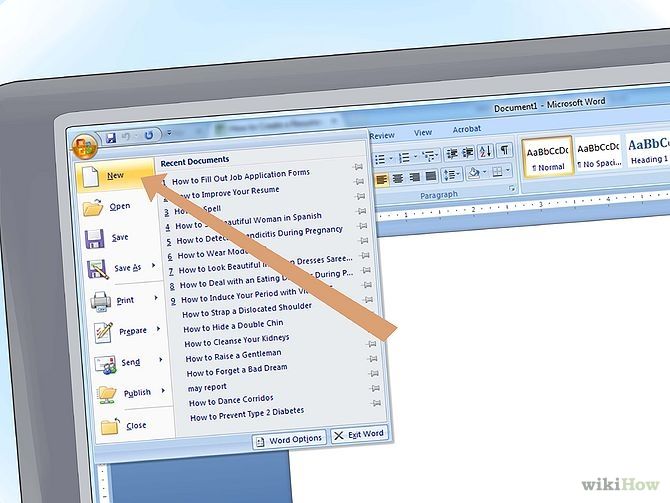670x503 pixels.
Task: Choose Open from the Office menu
Action: click(118, 207)
